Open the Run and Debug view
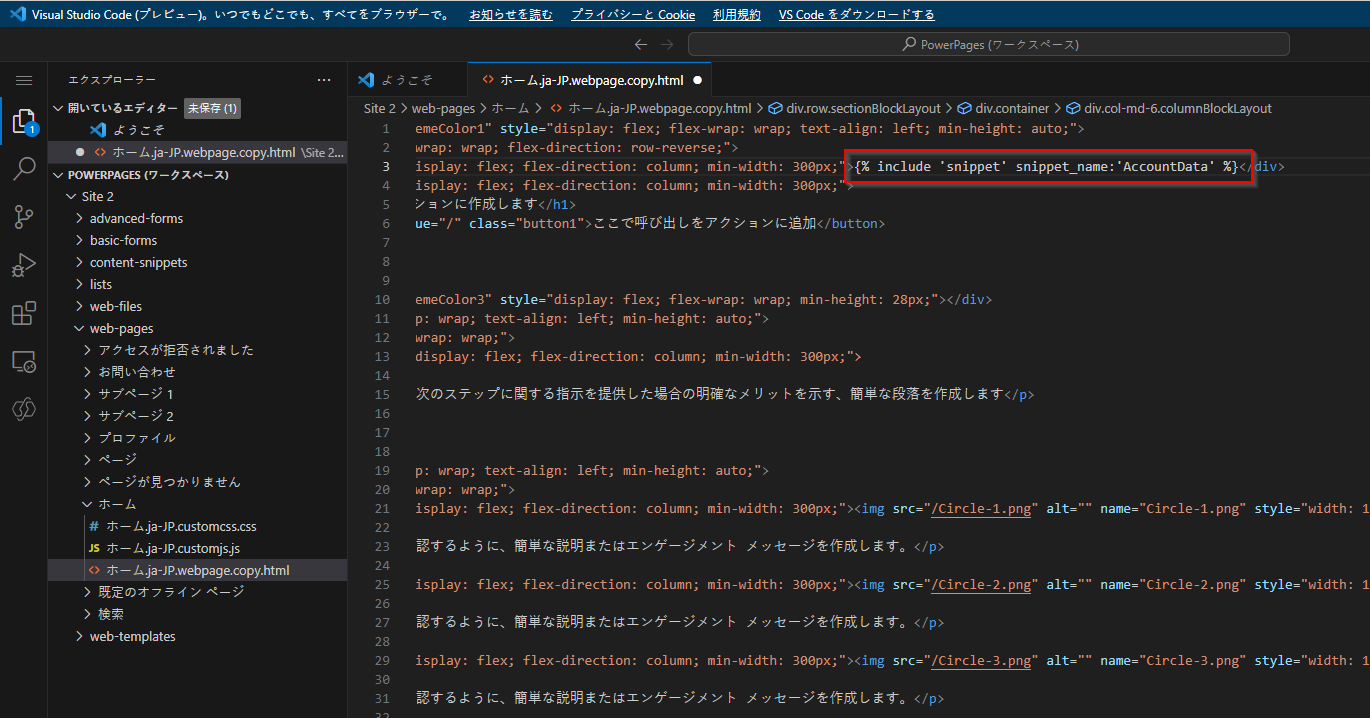1370x718 pixels. [x=24, y=265]
